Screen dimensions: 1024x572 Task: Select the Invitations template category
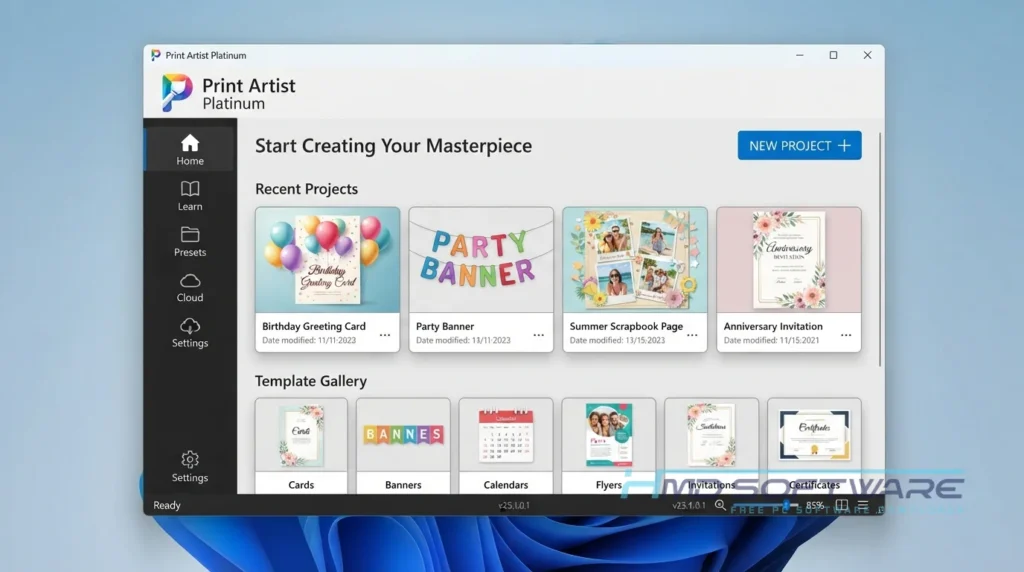(x=711, y=446)
